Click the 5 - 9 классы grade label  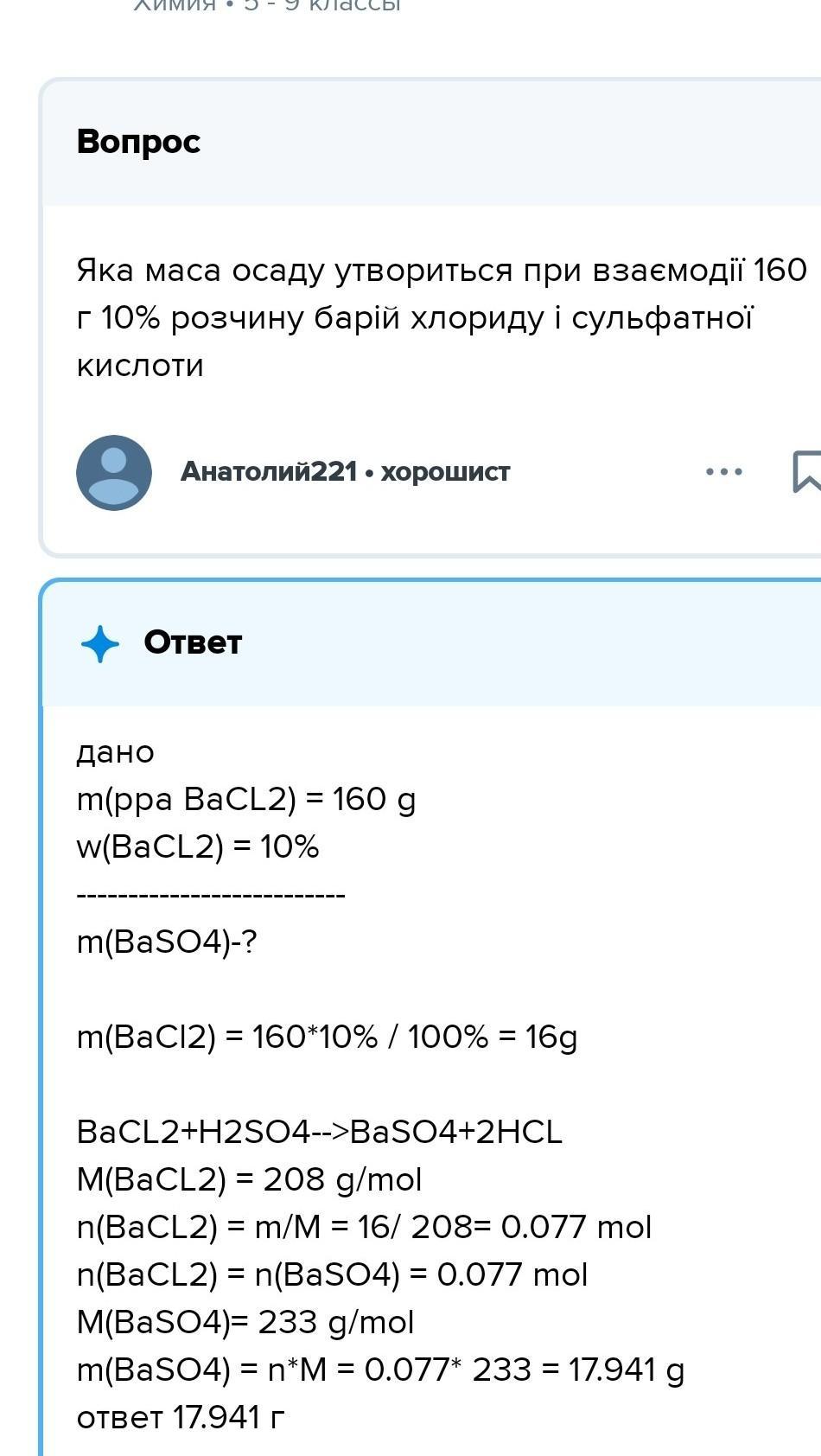[x=323, y=5]
